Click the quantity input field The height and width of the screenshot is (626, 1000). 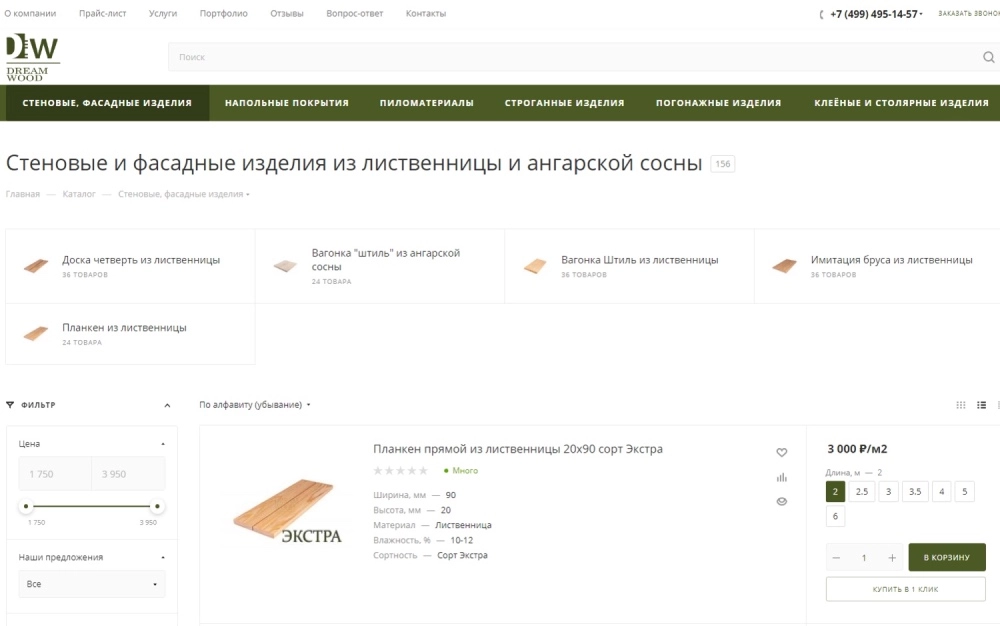tap(864, 558)
